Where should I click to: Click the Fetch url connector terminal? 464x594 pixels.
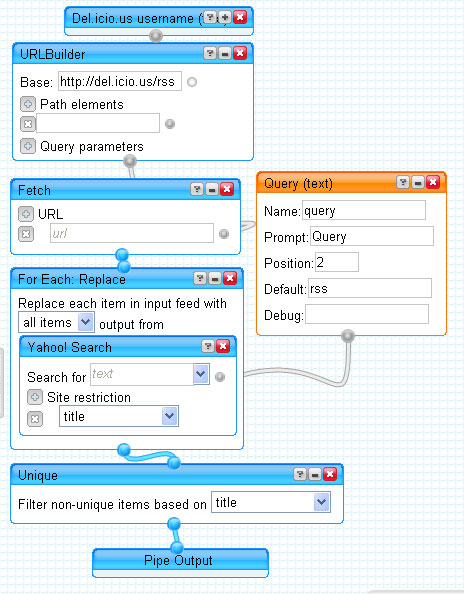[x=224, y=234]
